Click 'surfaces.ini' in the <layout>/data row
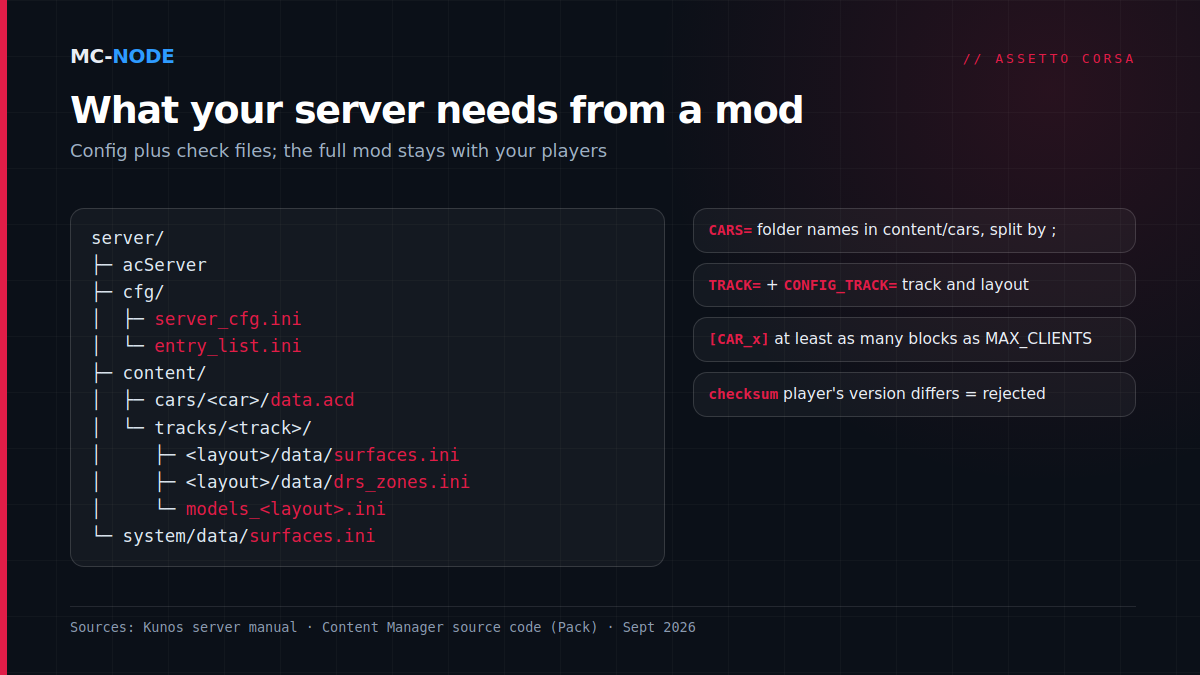This screenshot has height=675, width=1200. point(397,455)
